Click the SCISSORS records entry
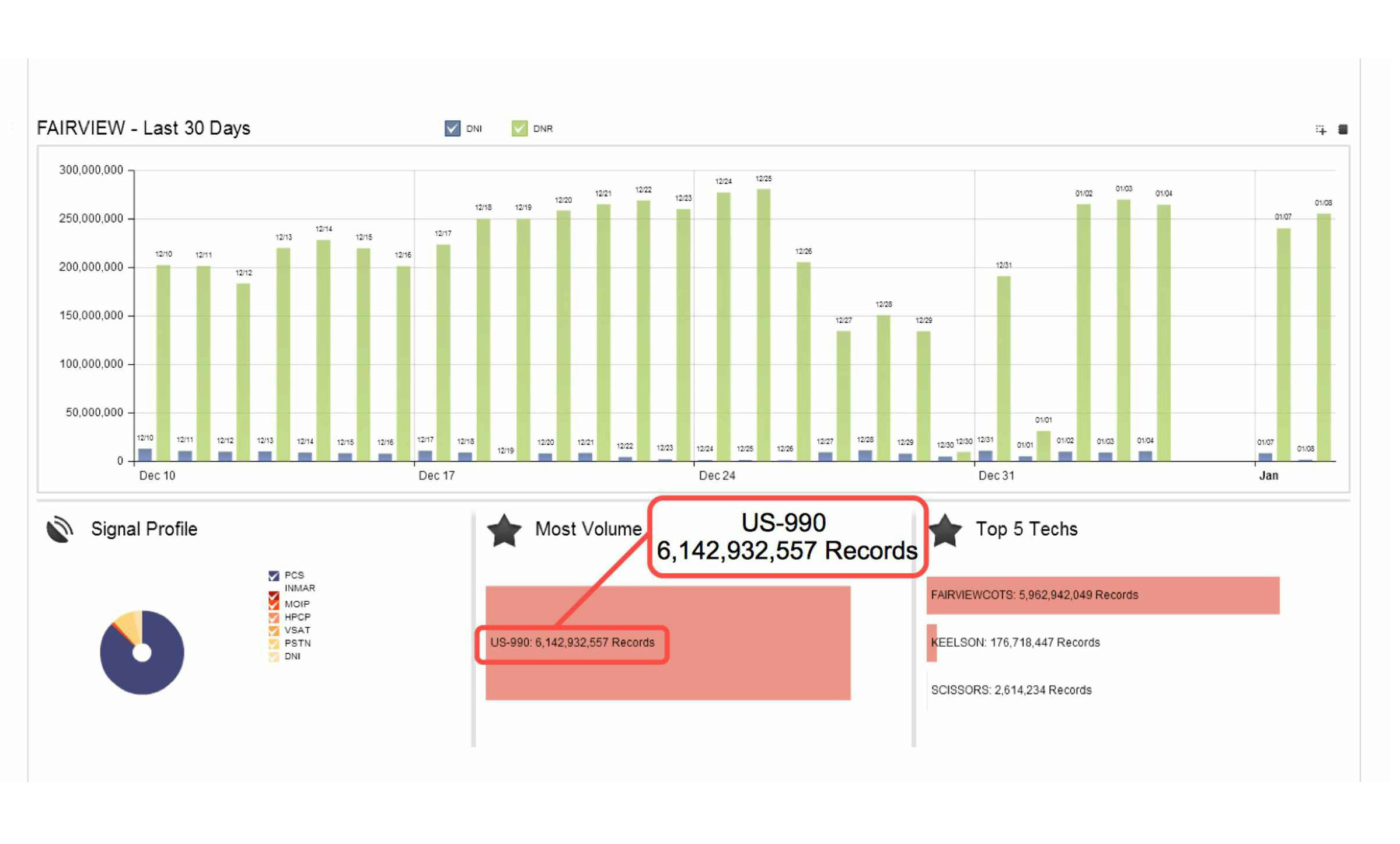Viewport: 1400px width, 844px height. pyautogui.click(x=1011, y=690)
